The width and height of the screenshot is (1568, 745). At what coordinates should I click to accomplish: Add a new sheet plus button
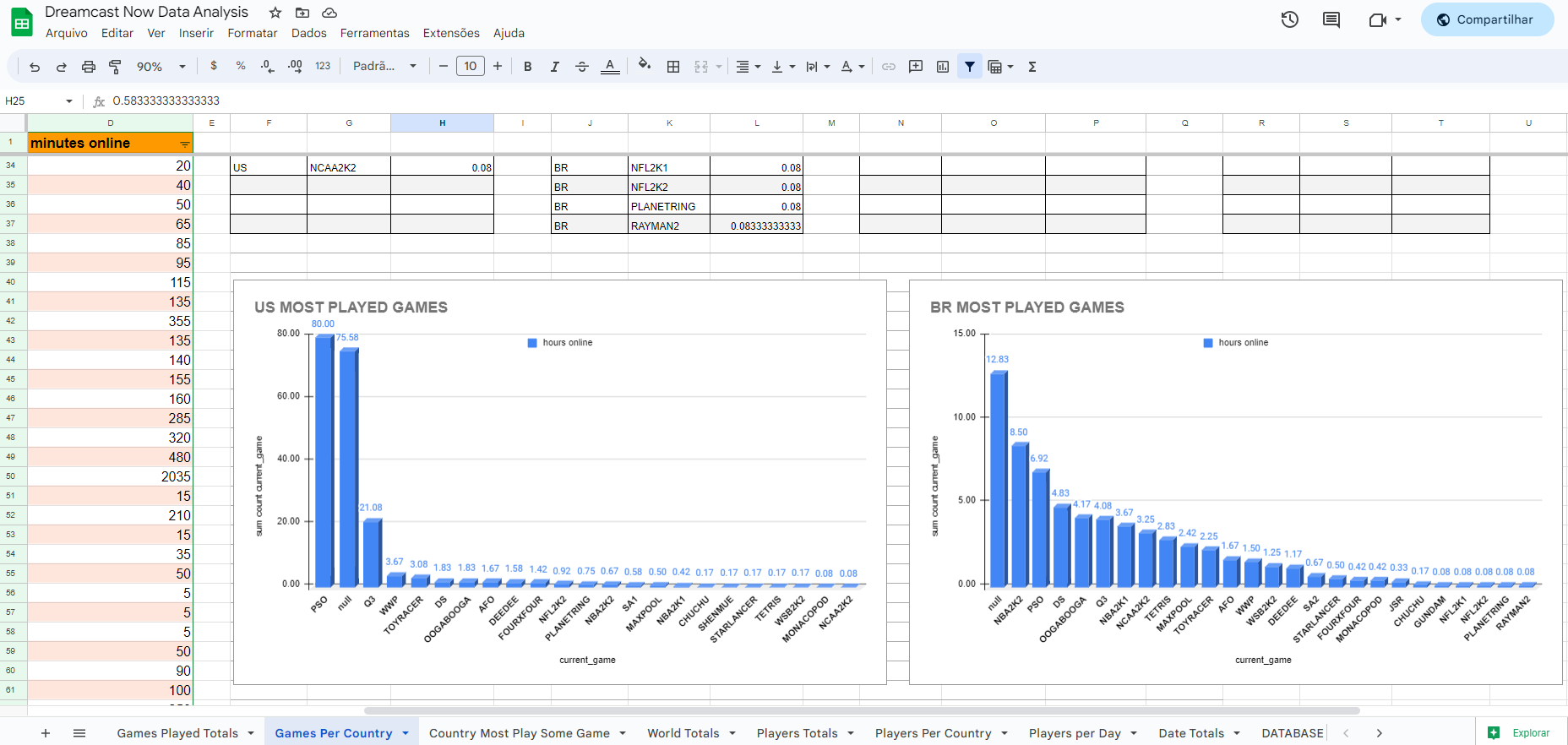[46, 733]
